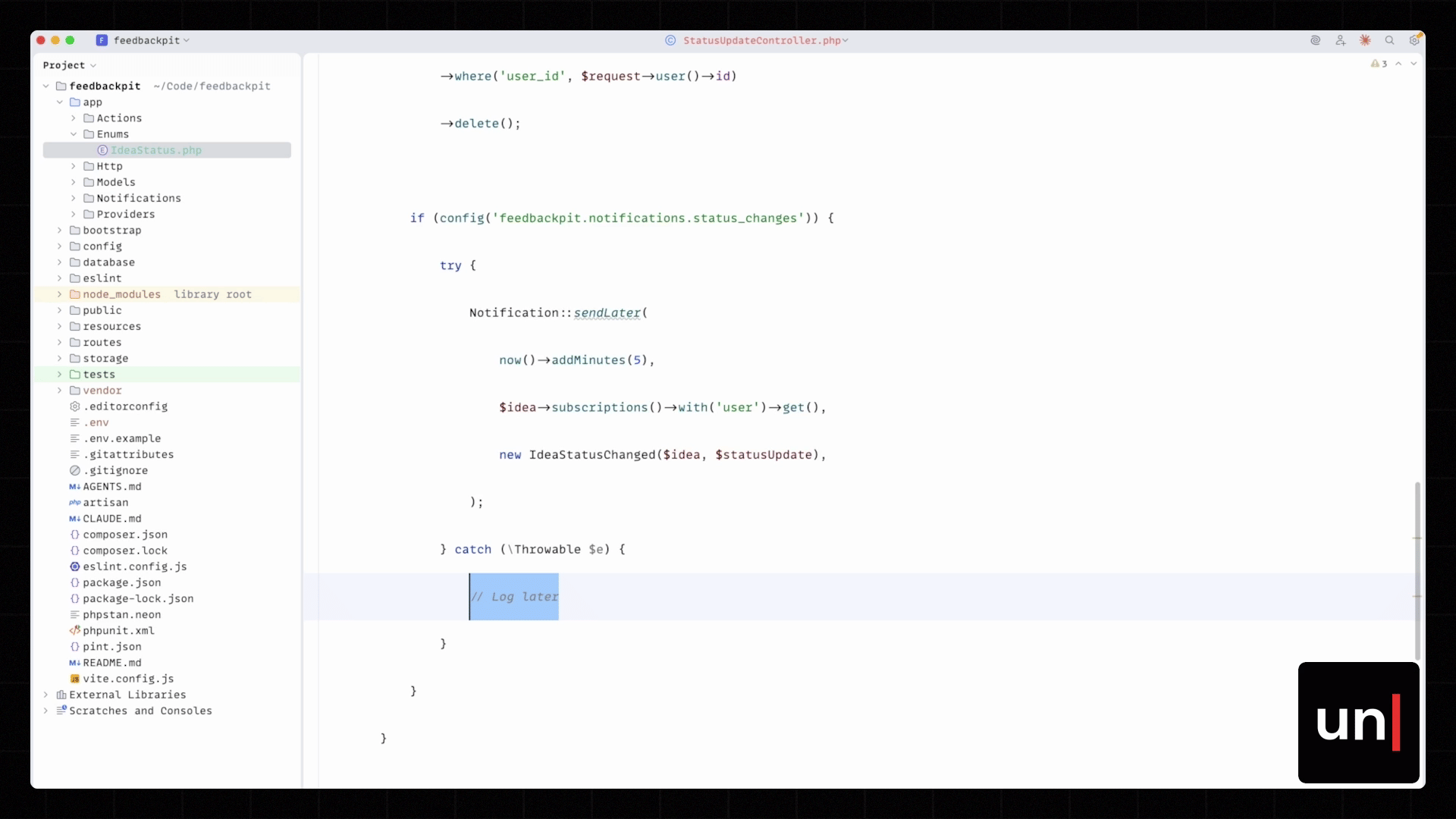
Task: Click the sendLater method call
Action: click(x=607, y=312)
